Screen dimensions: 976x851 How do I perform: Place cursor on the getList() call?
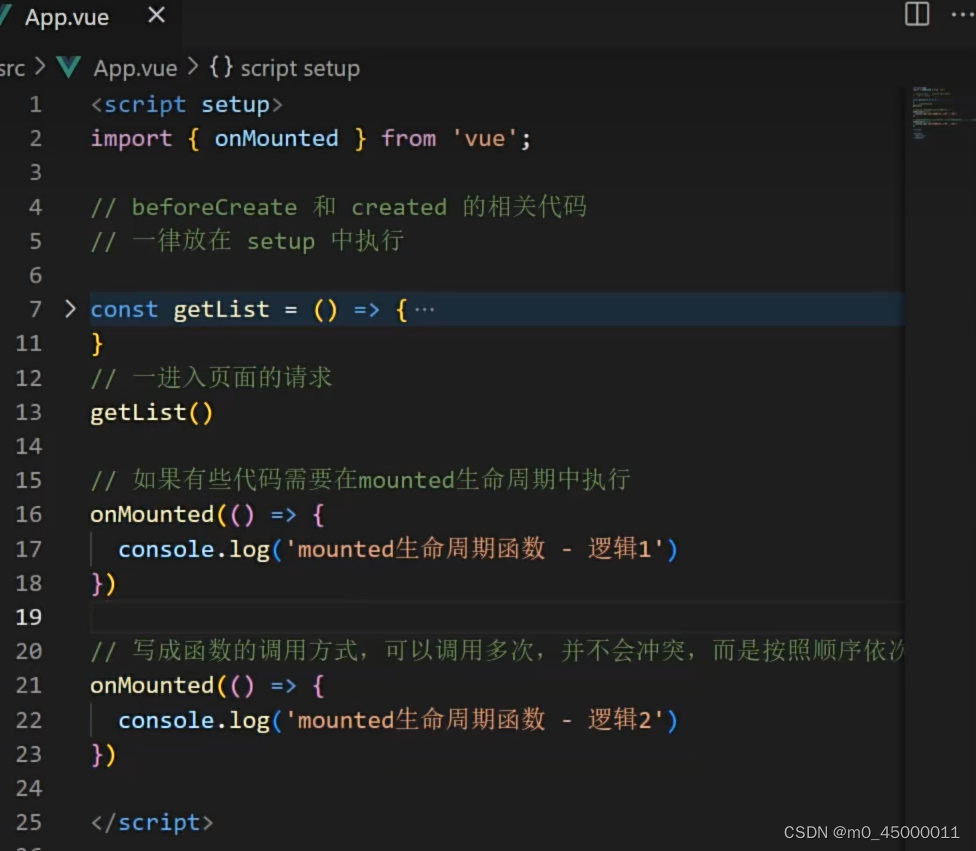point(151,412)
